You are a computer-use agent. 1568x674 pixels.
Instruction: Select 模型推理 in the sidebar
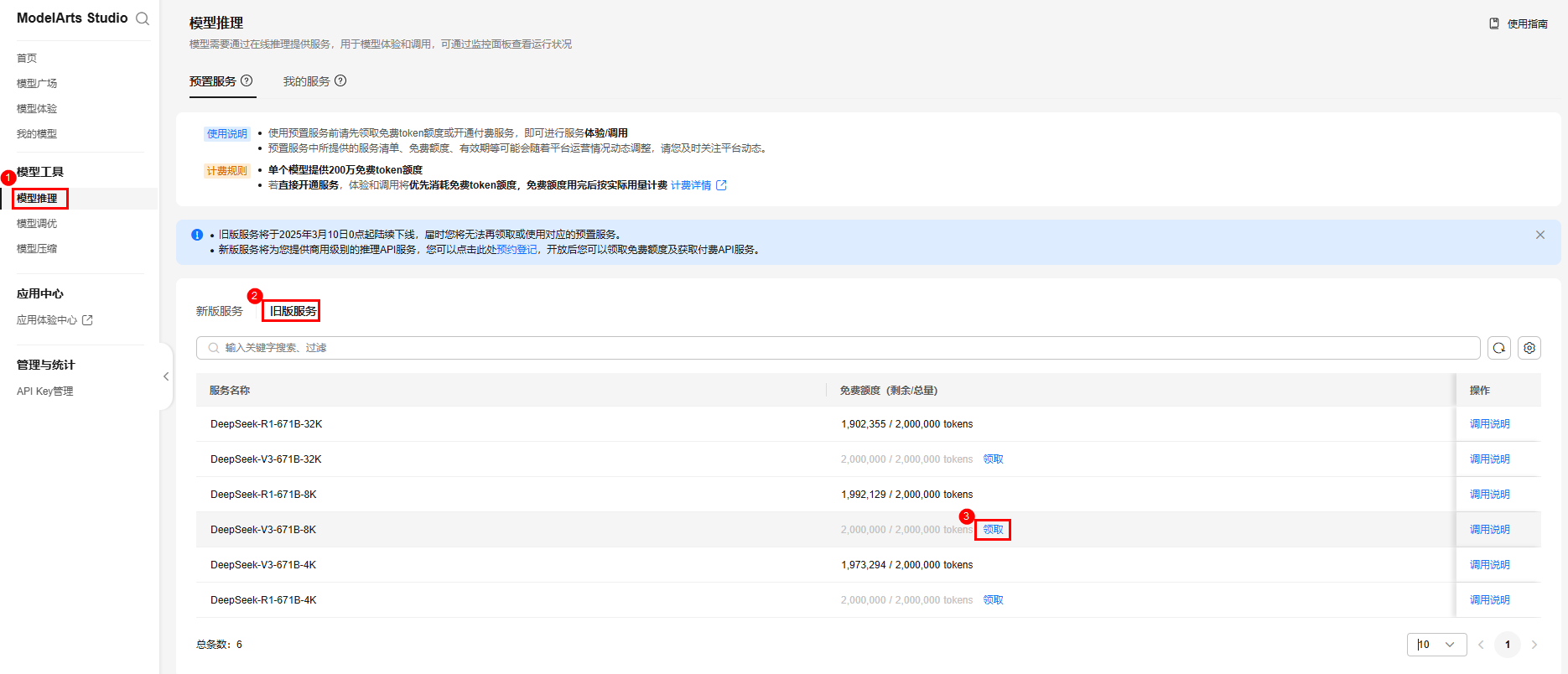coord(37,198)
